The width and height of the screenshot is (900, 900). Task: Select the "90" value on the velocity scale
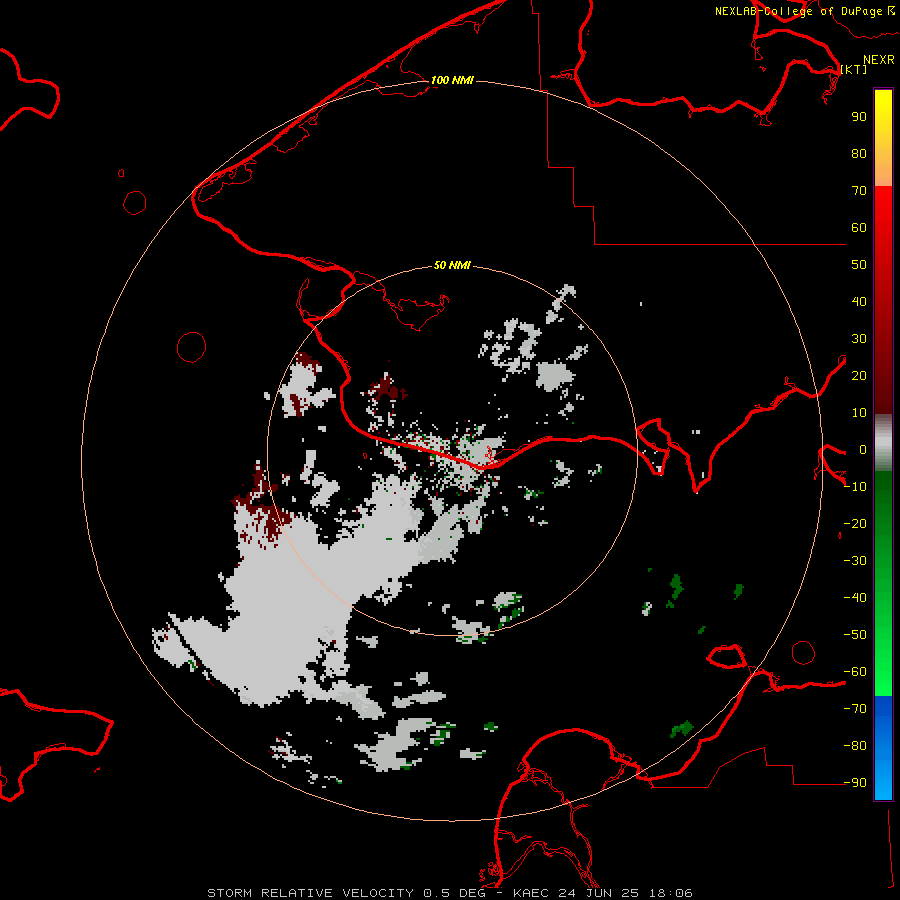[x=859, y=117]
